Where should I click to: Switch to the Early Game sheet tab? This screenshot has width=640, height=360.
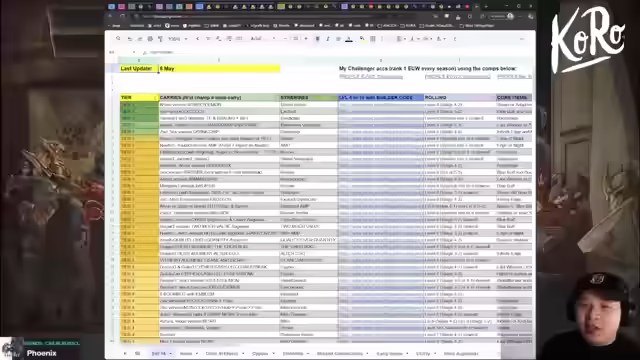click(x=389, y=353)
